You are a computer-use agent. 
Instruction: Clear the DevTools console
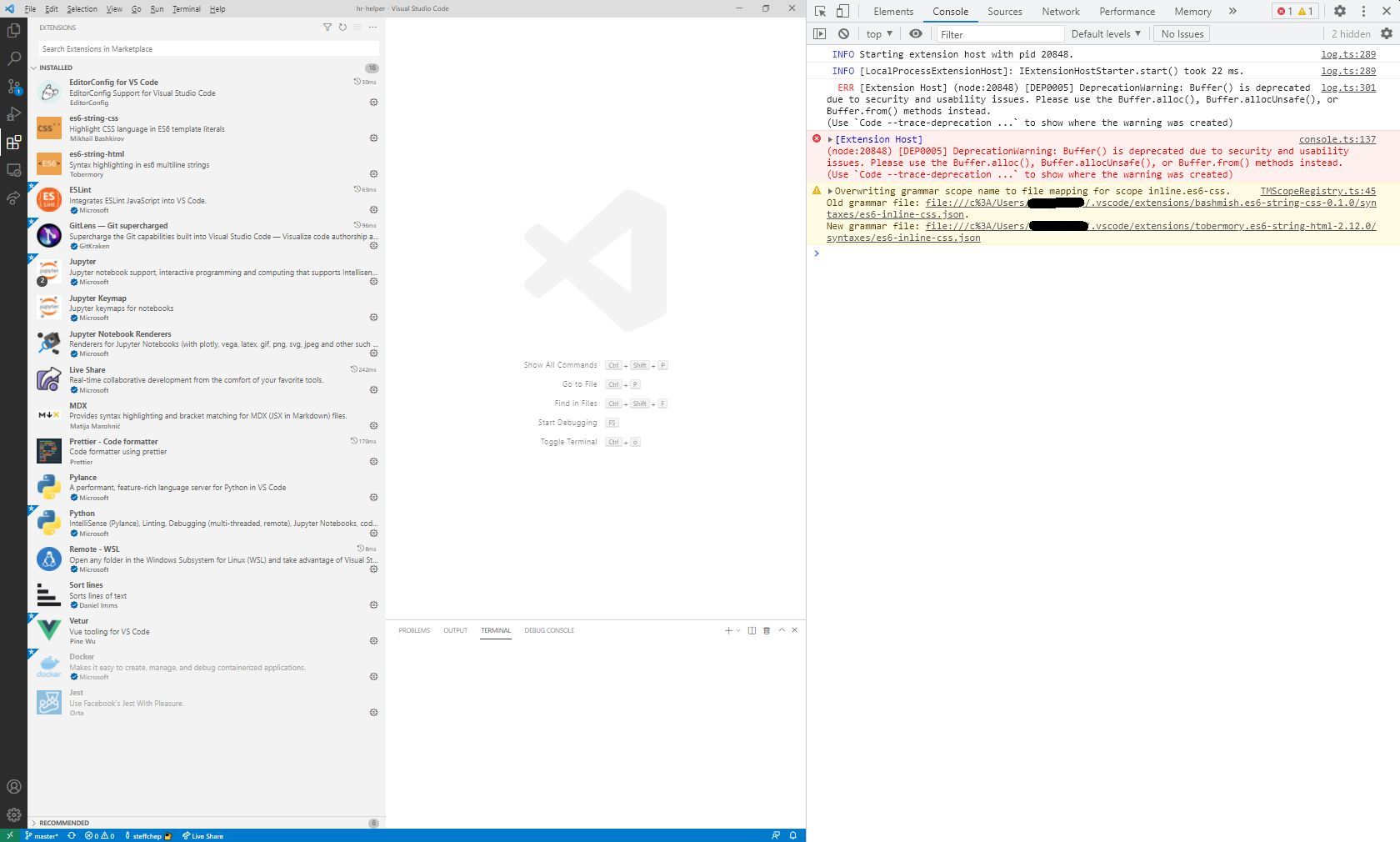tap(844, 33)
